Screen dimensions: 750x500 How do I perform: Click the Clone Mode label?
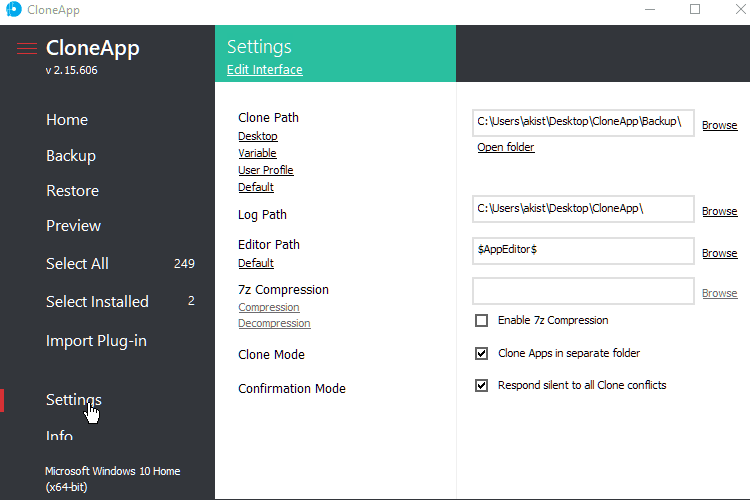click(x=271, y=355)
